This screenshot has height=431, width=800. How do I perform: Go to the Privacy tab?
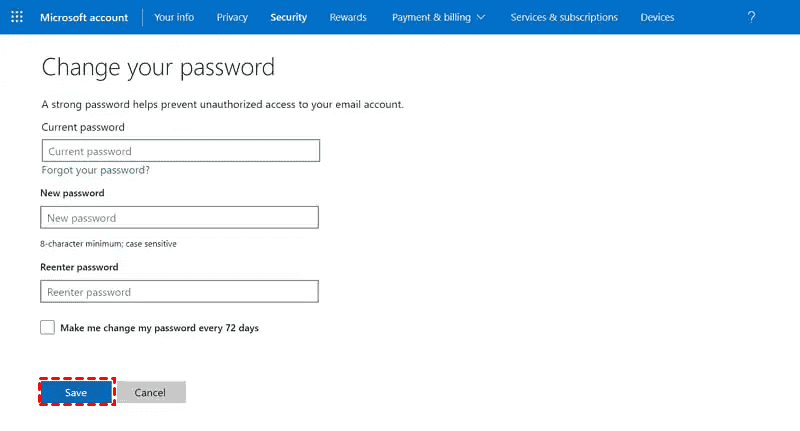pos(232,17)
